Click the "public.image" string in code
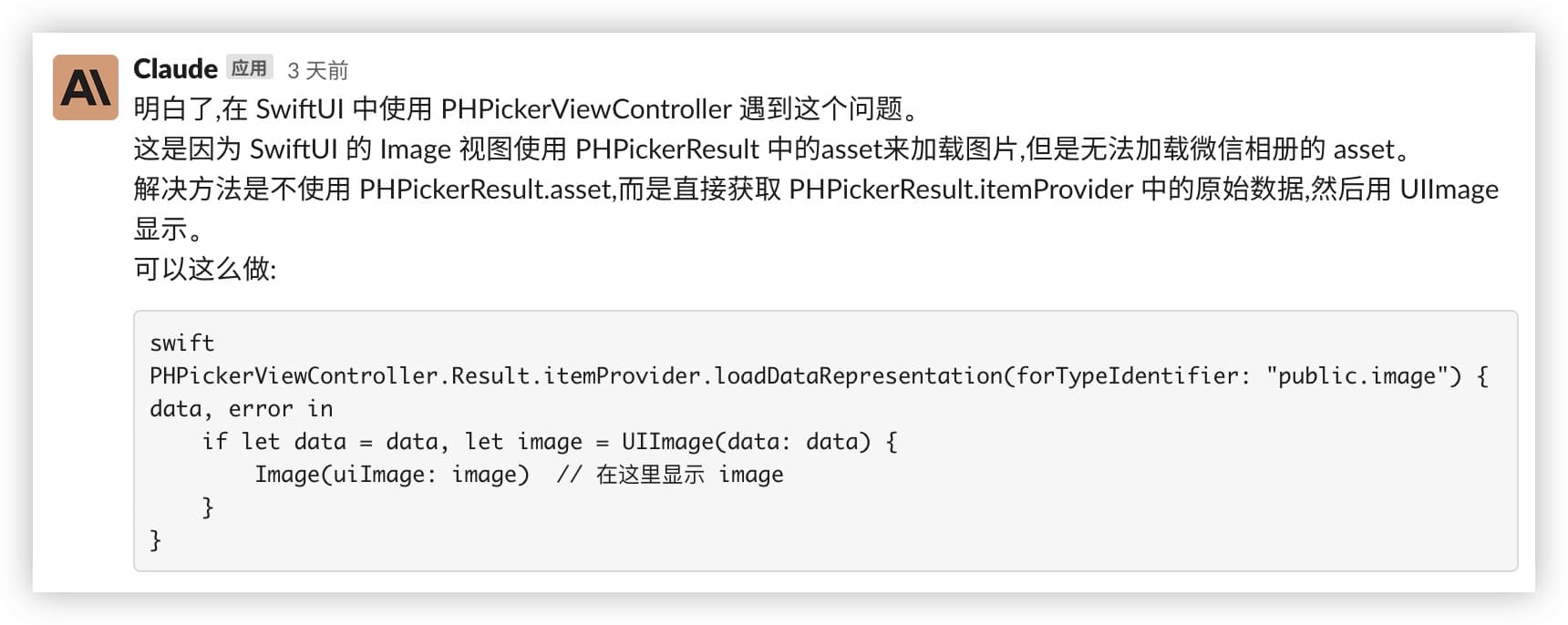Screen dimensions: 1568x625 pos(1364,376)
